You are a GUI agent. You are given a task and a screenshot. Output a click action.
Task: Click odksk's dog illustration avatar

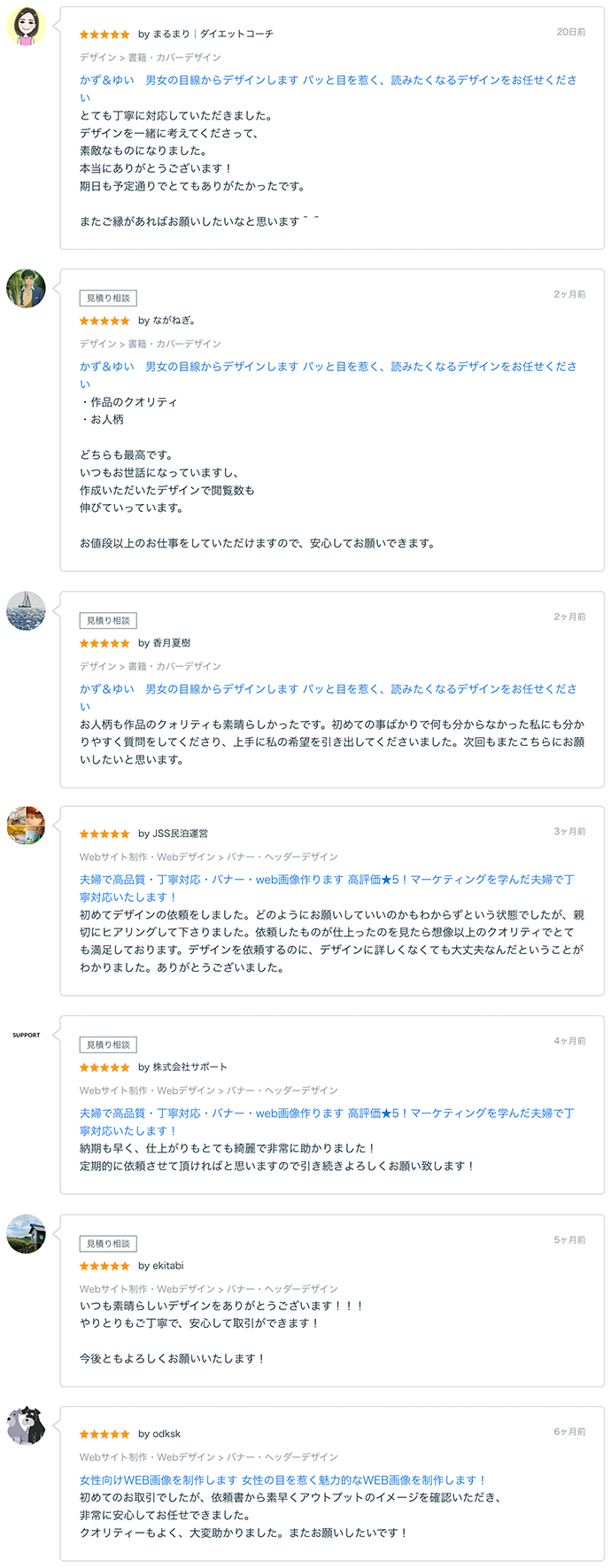tap(26, 1424)
